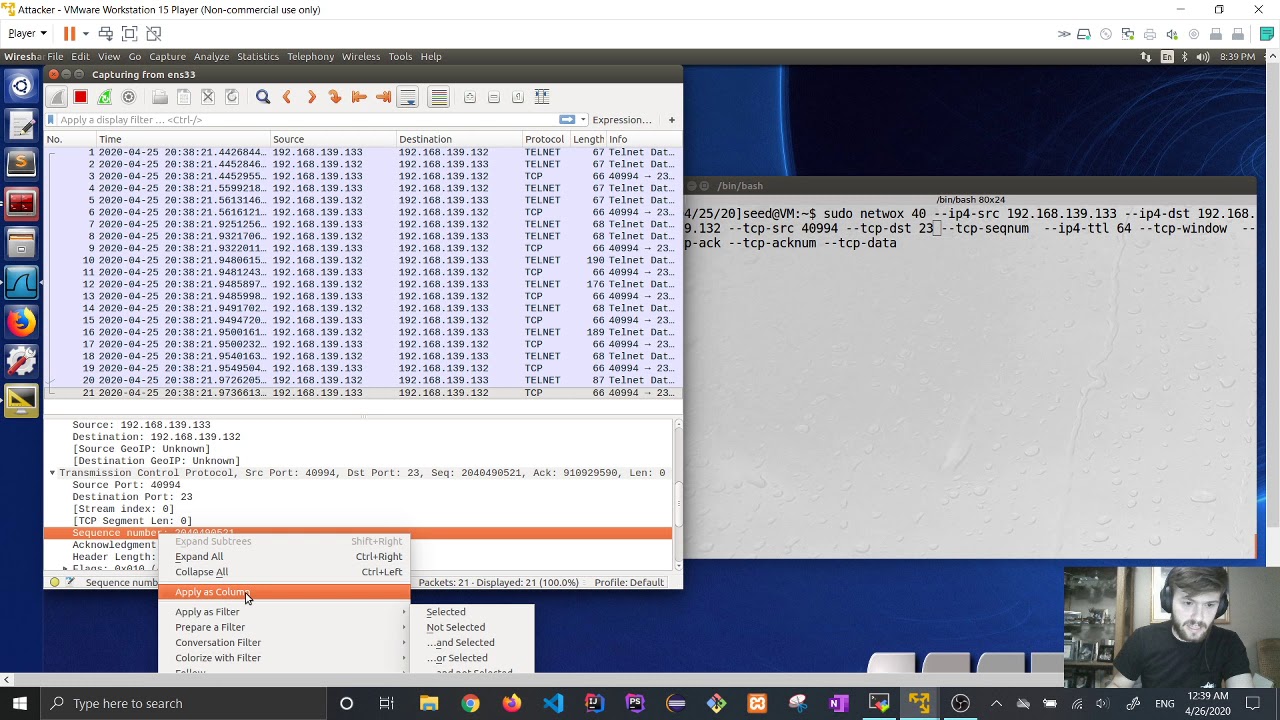This screenshot has width=1280, height=720.
Task: Restart the current capture with the green fin icon
Action: click(104, 97)
